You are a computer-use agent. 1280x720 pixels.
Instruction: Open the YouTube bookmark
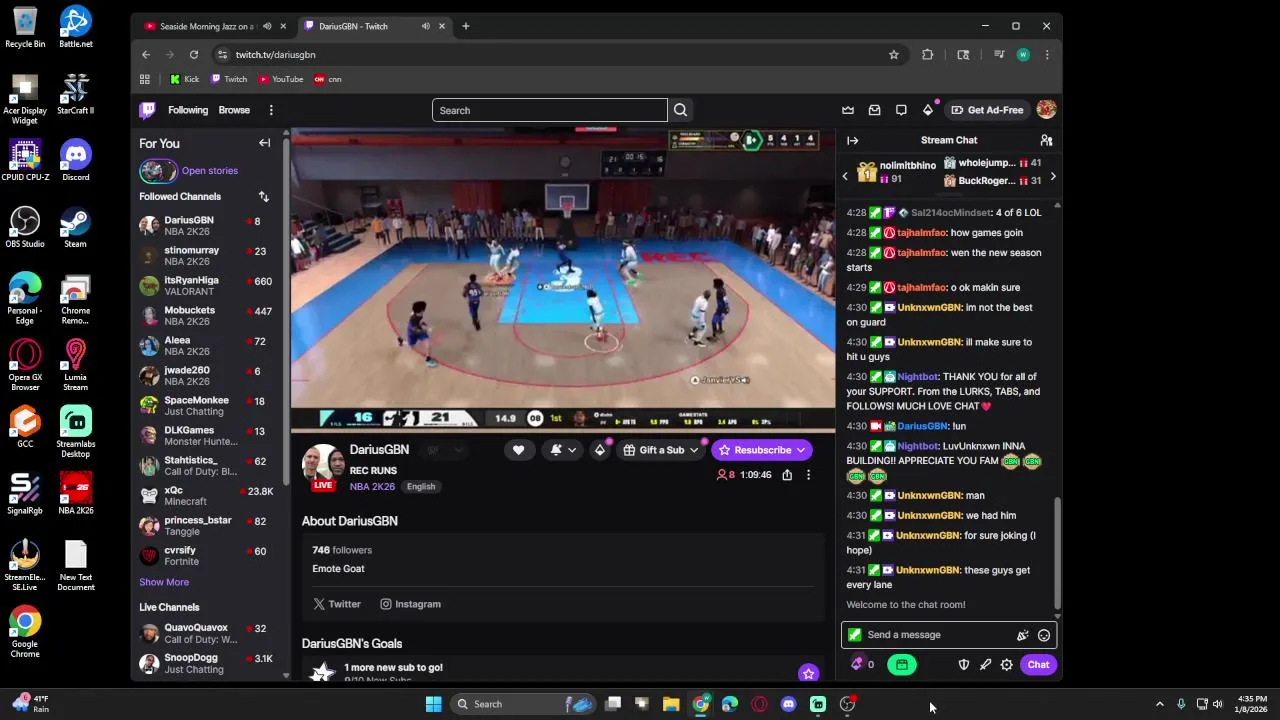(x=281, y=79)
